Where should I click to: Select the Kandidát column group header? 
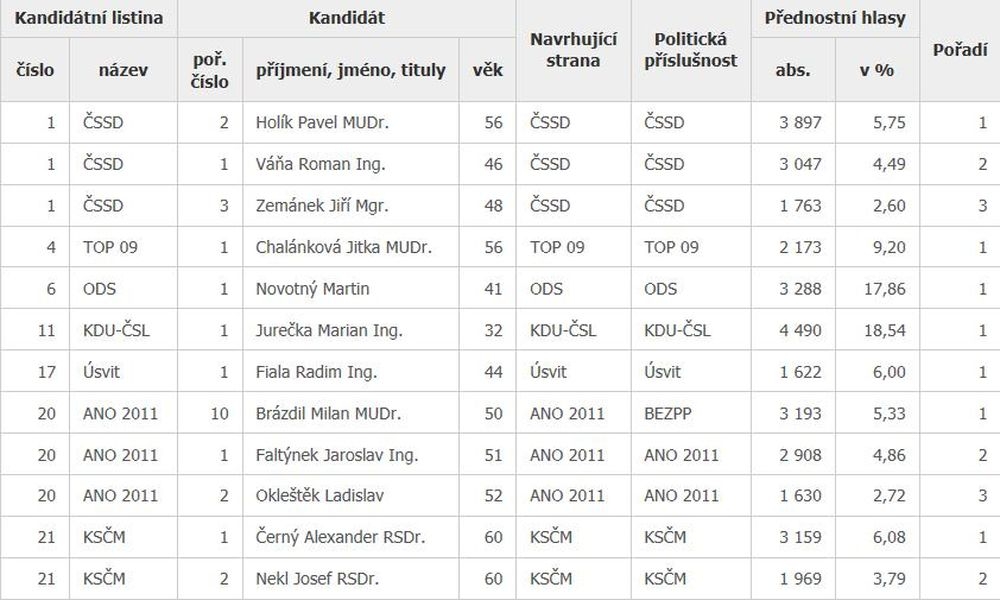[x=346, y=18]
